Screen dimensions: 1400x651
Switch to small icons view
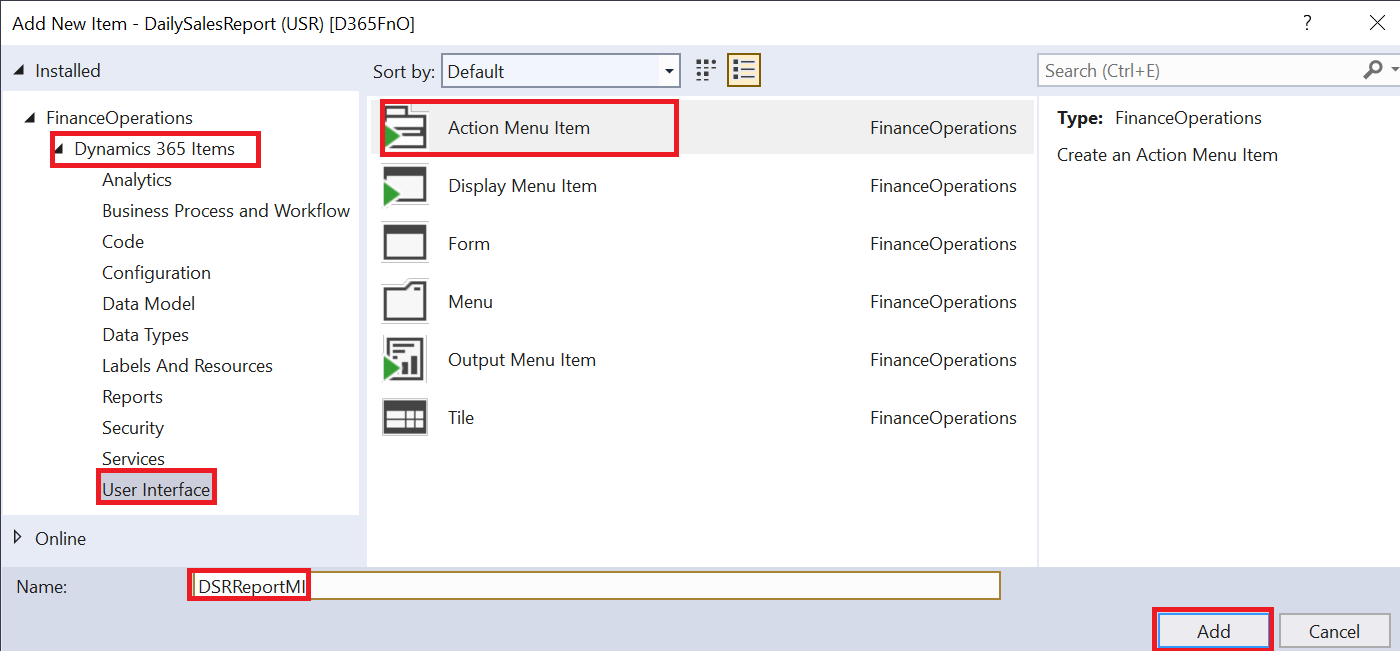705,70
